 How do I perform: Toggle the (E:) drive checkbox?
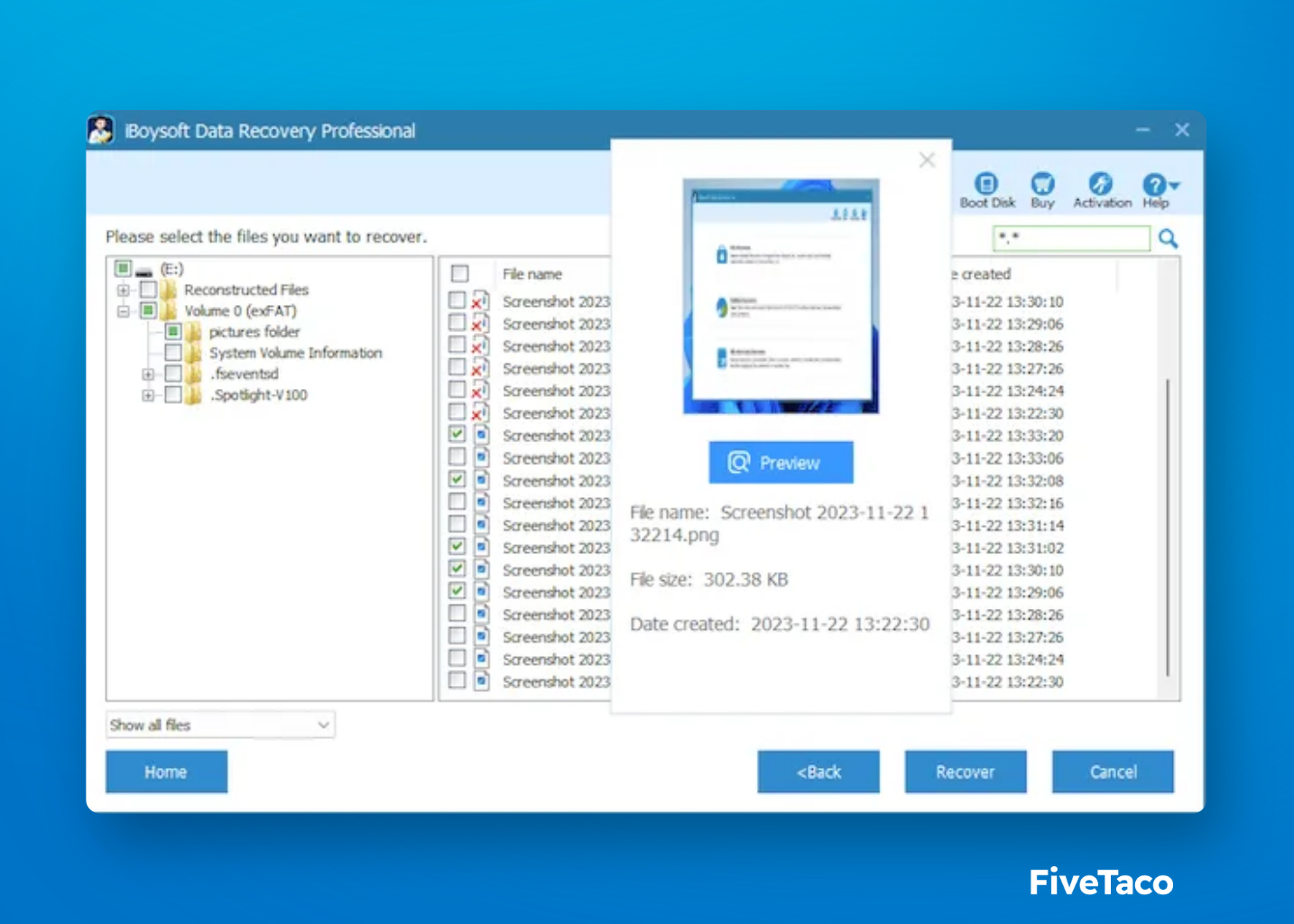coord(123,268)
